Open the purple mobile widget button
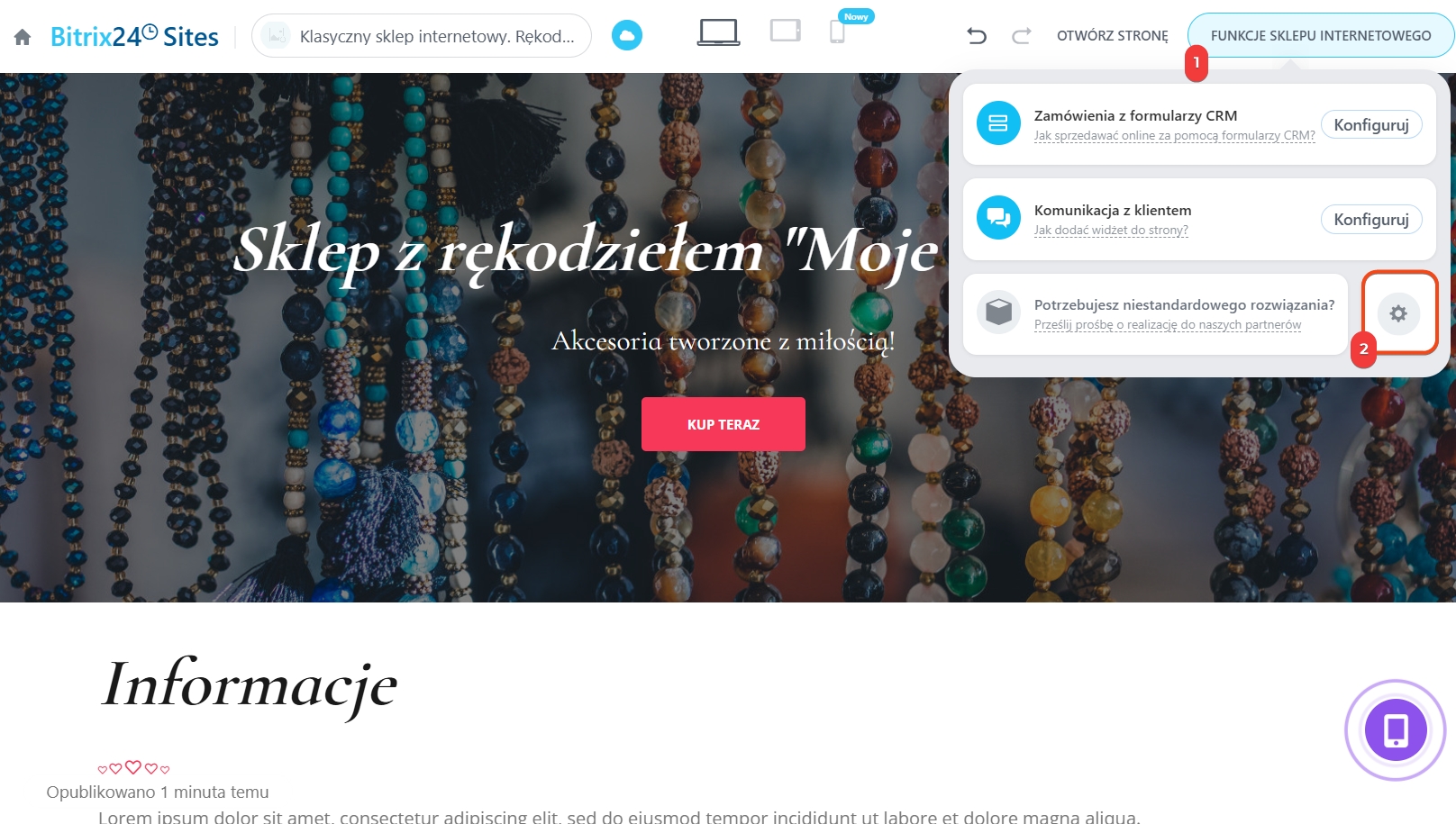The height and width of the screenshot is (824, 1456). [1396, 730]
